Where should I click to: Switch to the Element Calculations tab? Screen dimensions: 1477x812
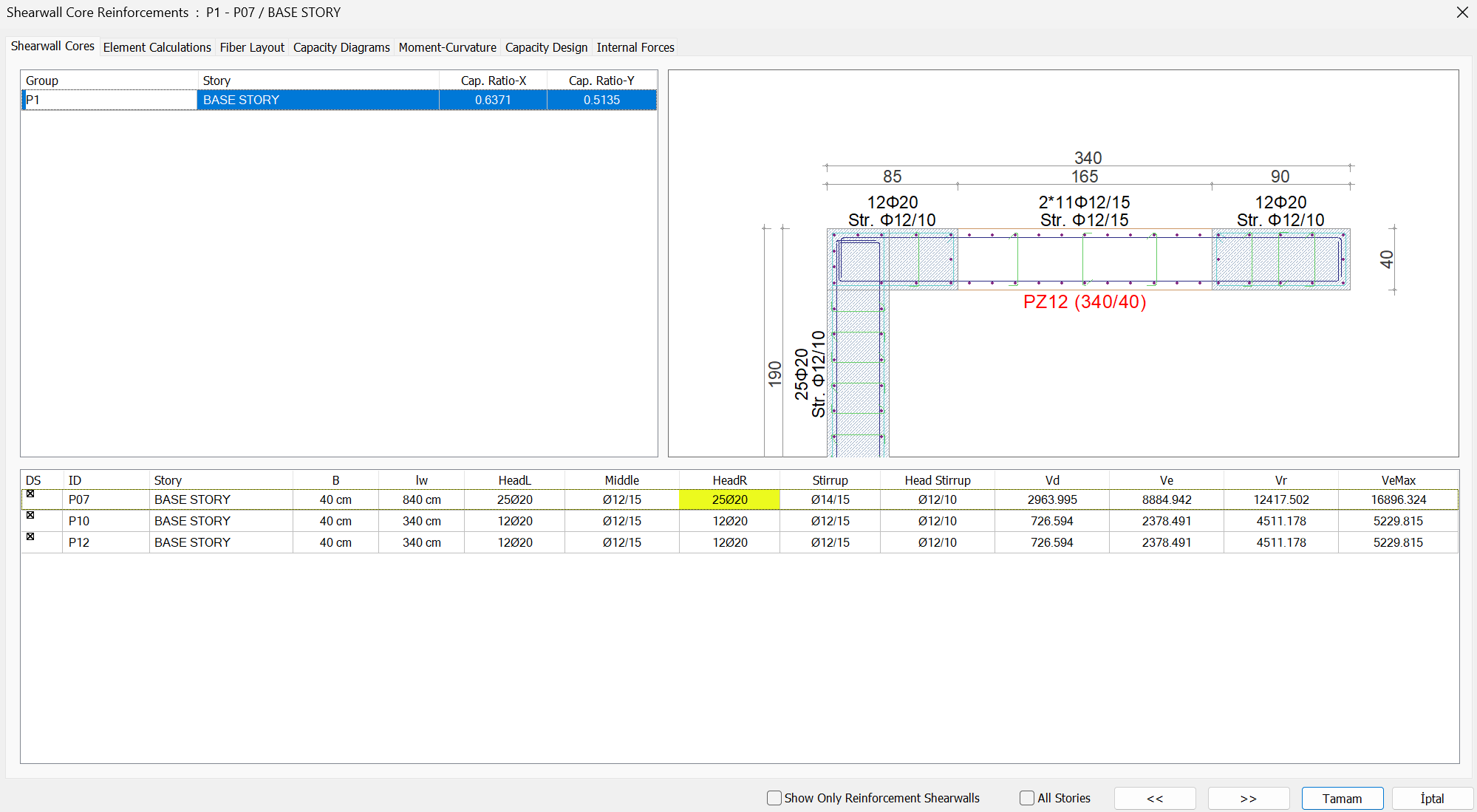pyautogui.click(x=157, y=47)
